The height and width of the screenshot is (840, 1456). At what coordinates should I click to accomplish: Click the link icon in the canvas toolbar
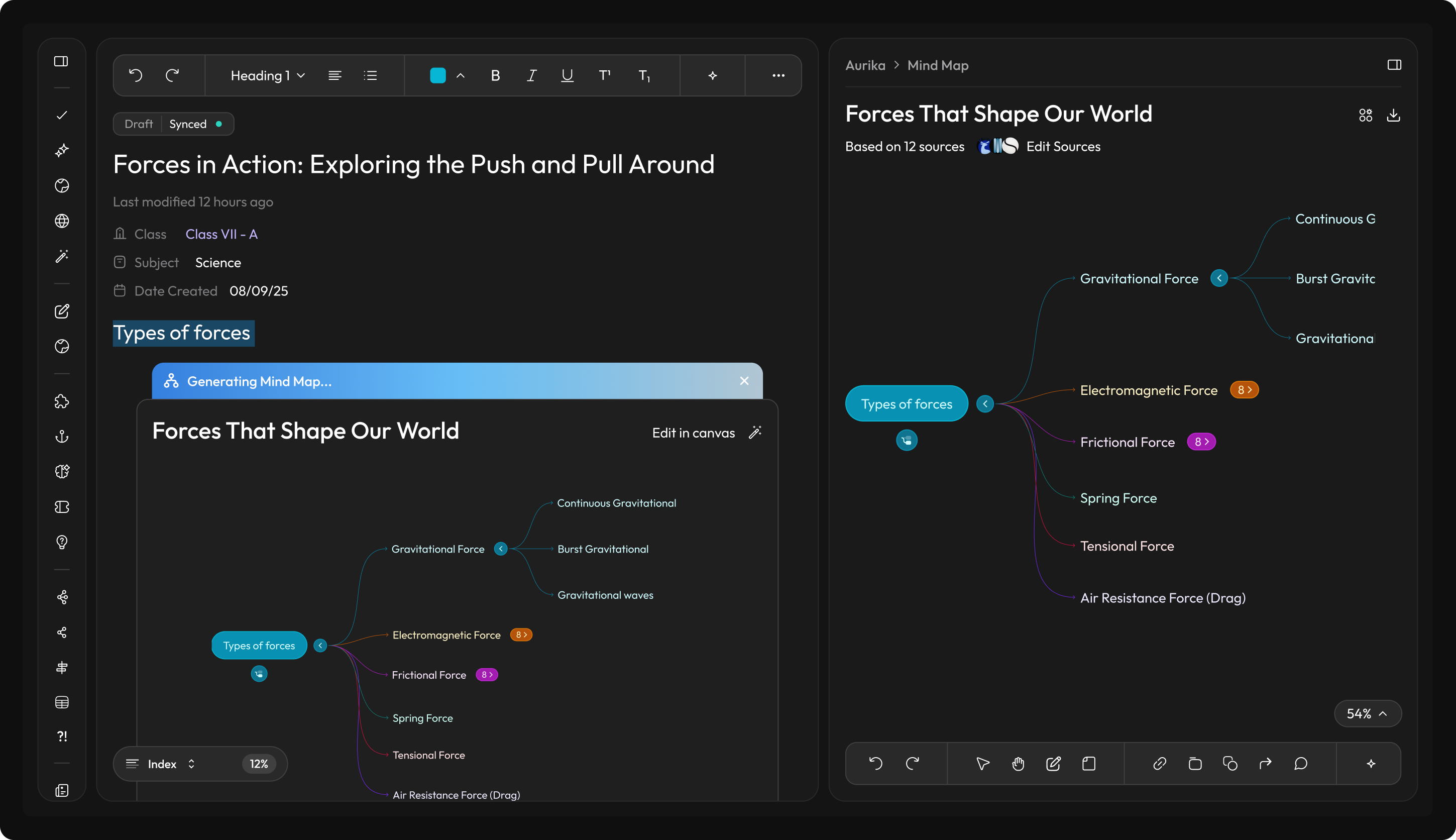pyautogui.click(x=1159, y=763)
